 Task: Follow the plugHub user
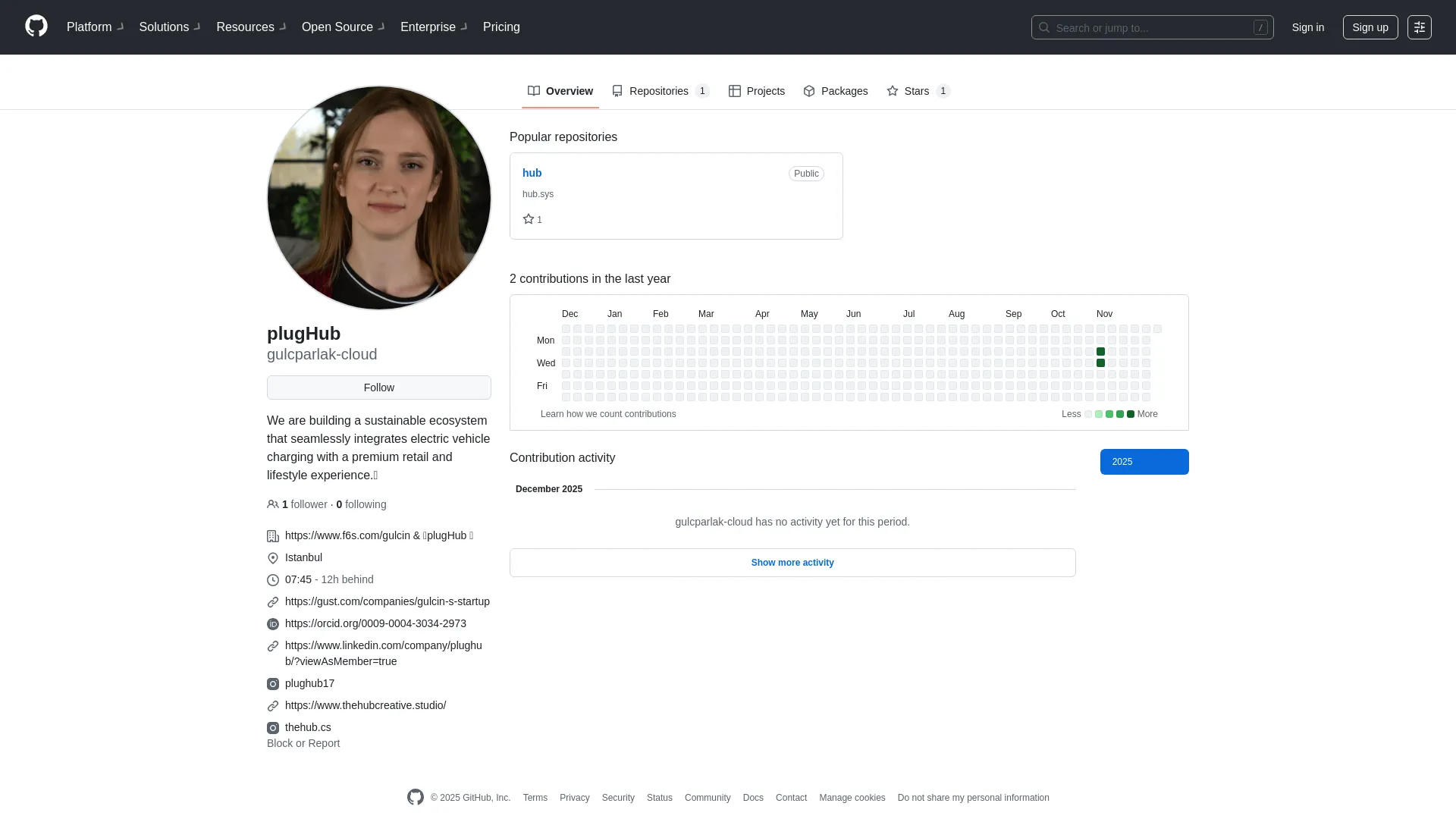click(x=379, y=388)
